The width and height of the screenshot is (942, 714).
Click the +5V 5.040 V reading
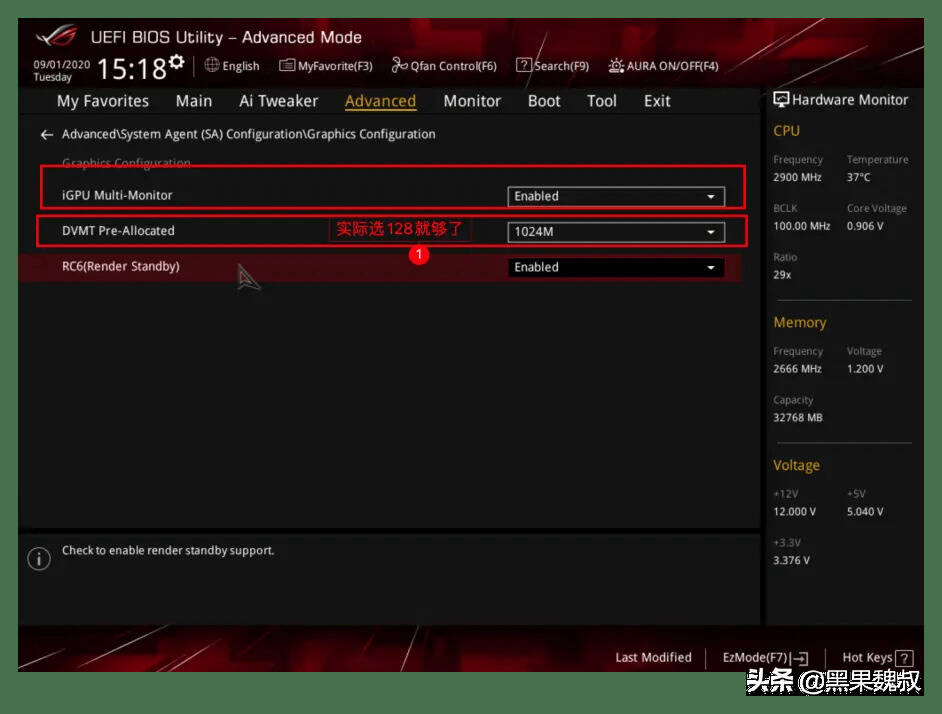865,511
